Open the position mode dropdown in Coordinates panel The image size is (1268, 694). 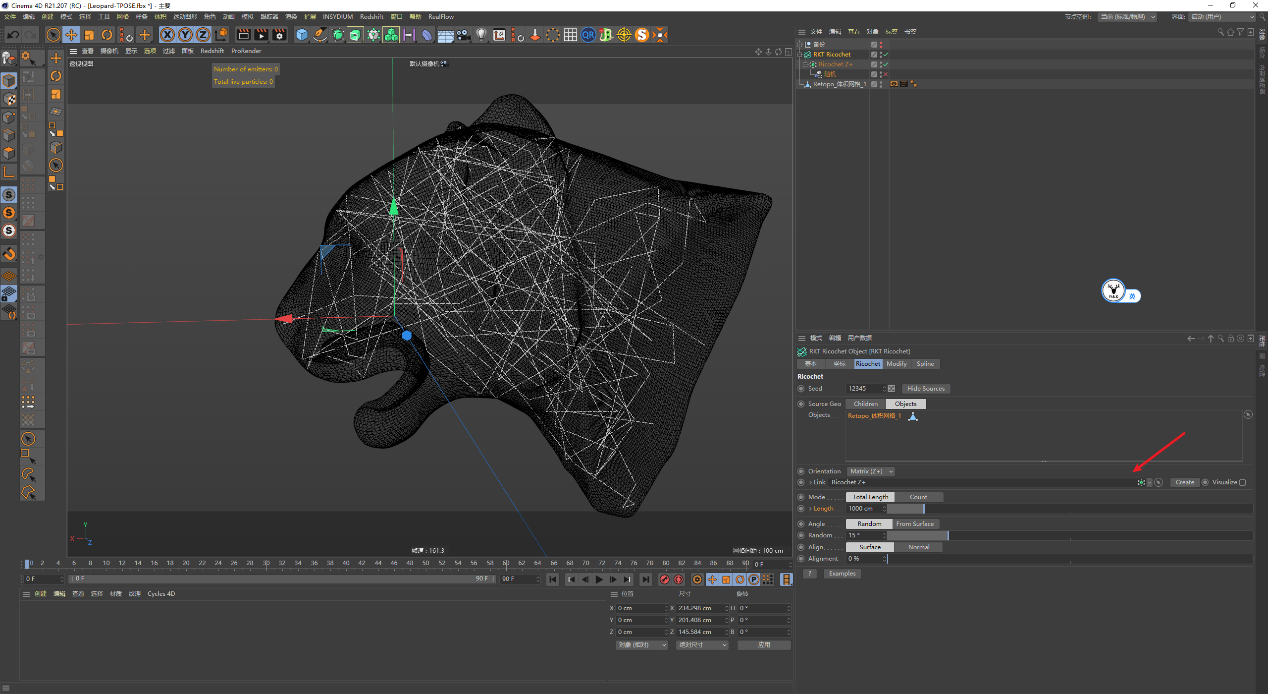coord(642,645)
